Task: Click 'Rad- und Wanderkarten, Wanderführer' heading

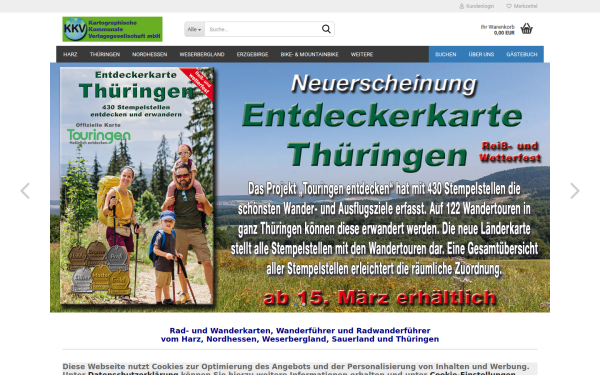Action: click(300, 331)
